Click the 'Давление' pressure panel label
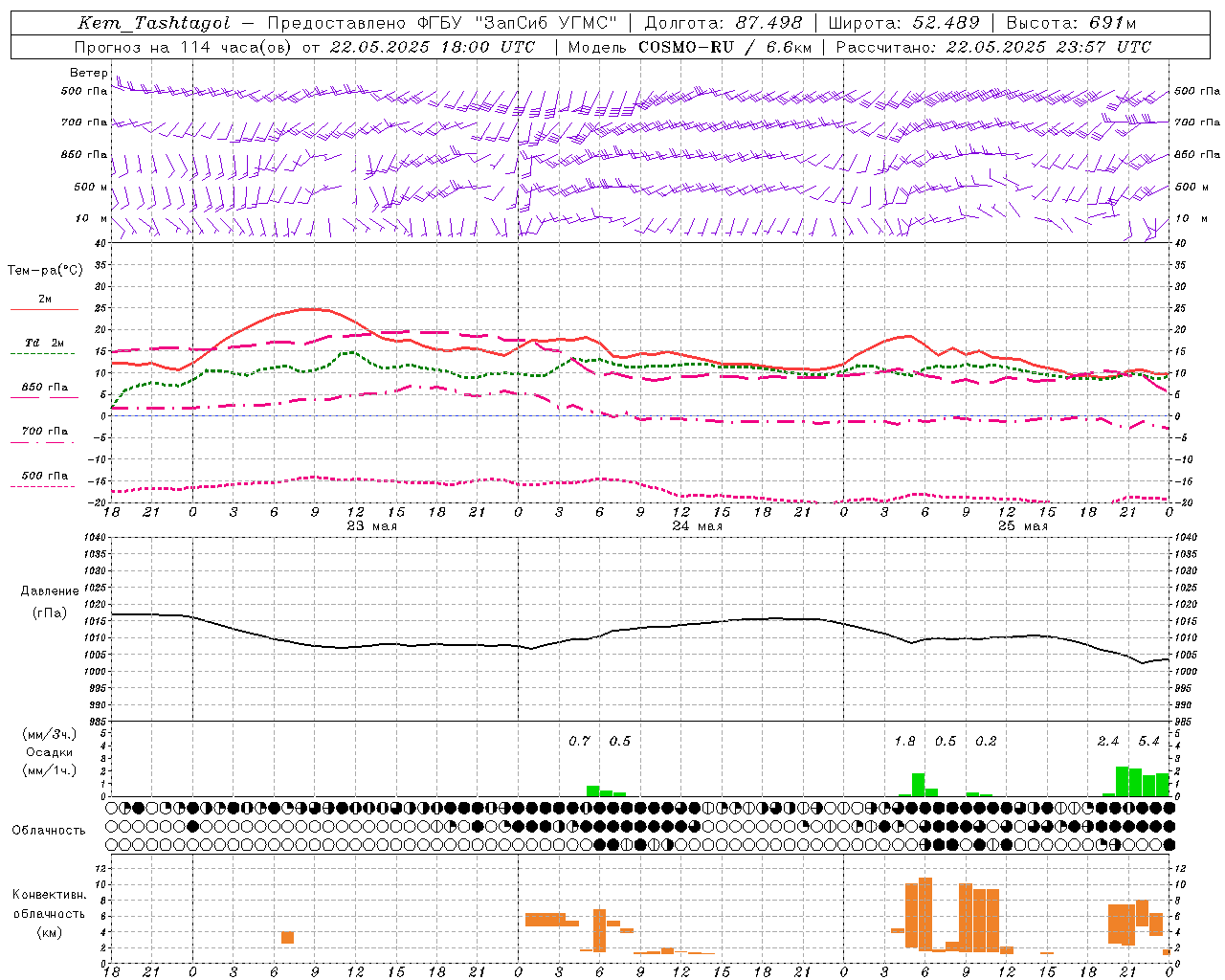 coord(50,591)
